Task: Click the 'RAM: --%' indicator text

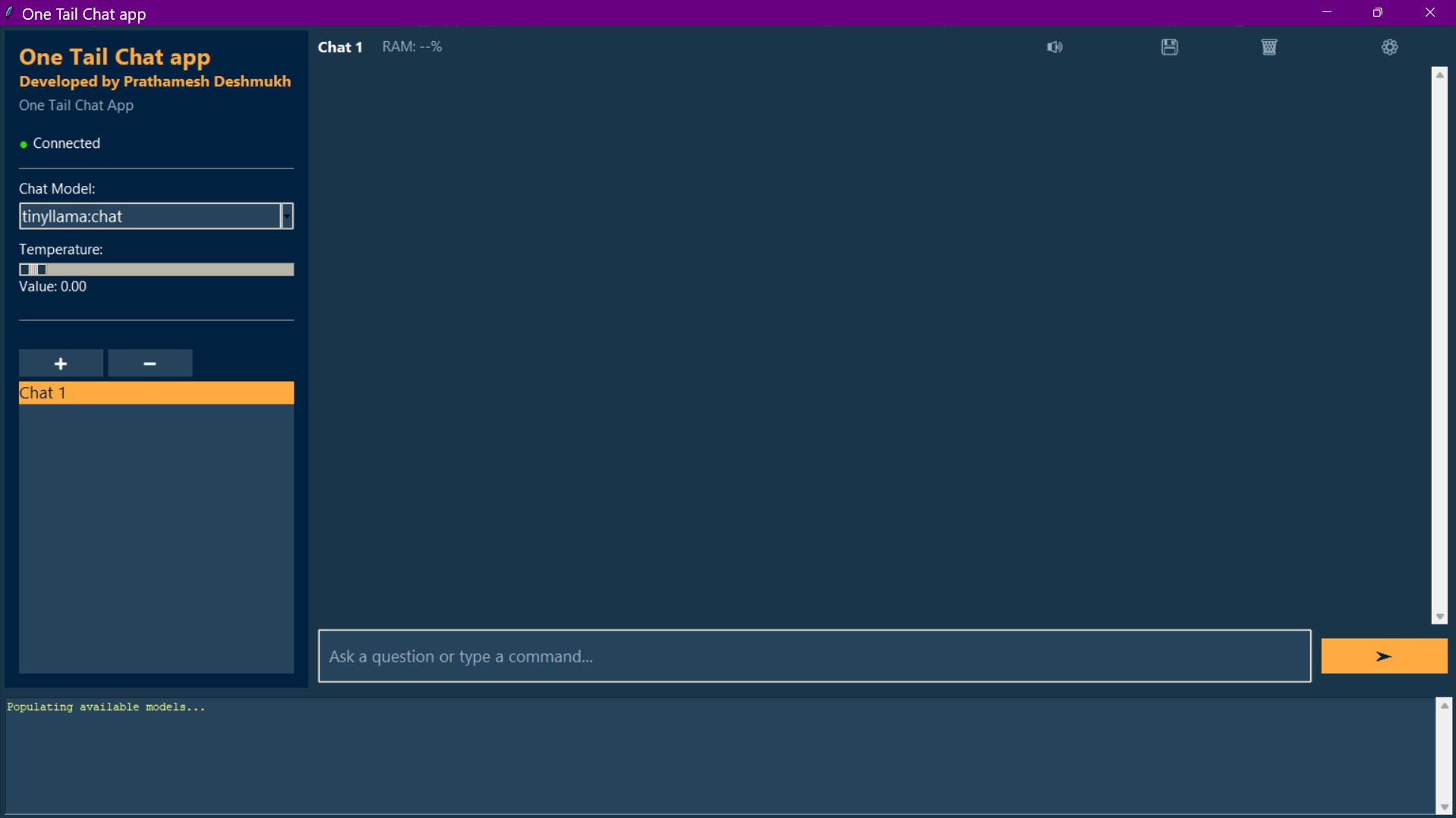Action: click(x=412, y=47)
